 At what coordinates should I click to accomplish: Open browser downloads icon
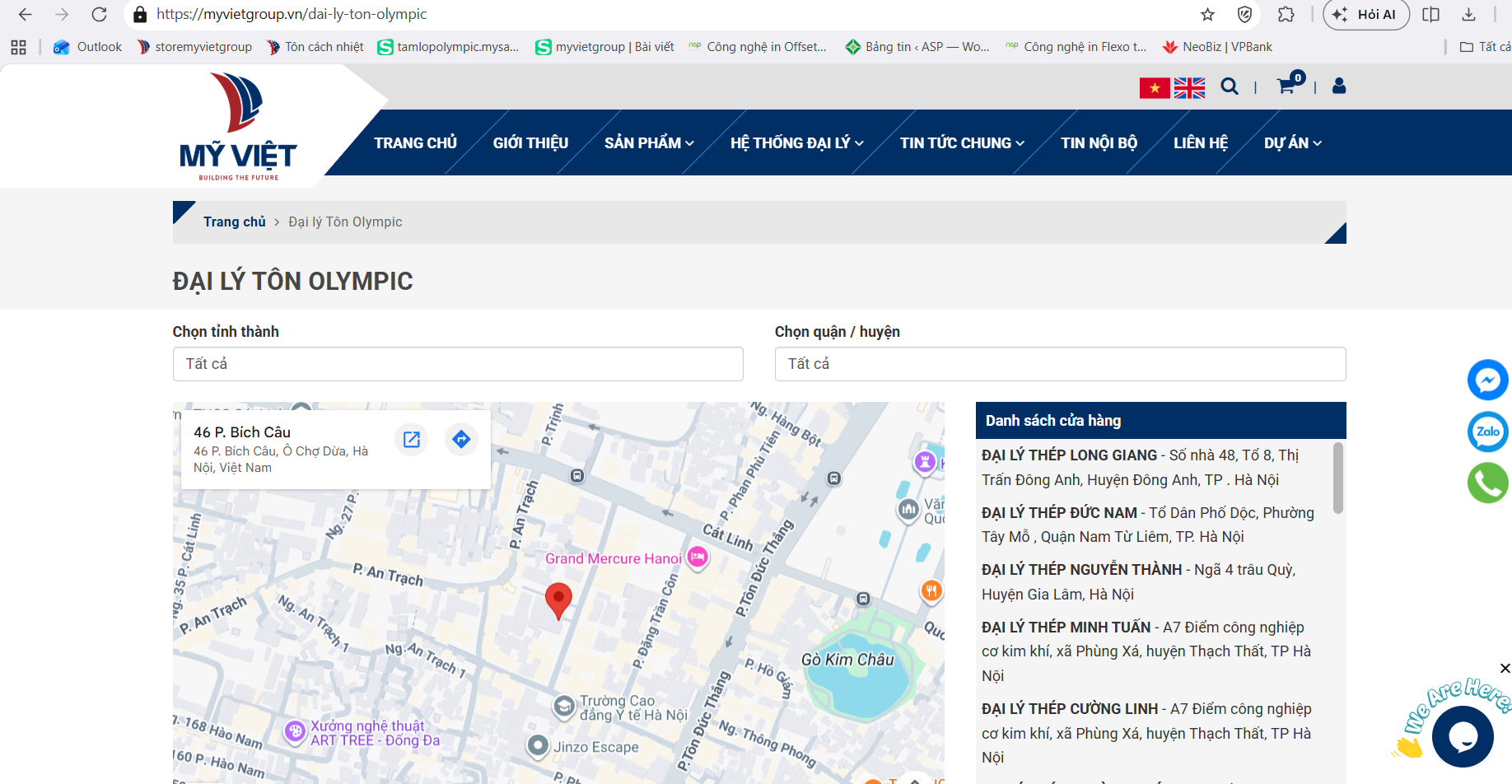click(x=1468, y=14)
